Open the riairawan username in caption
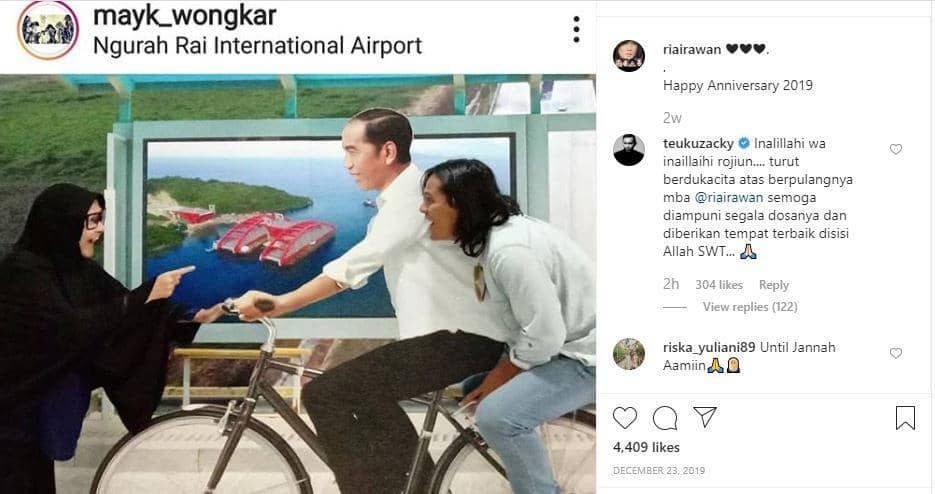Image resolution: width=935 pixels, height=494 pixels. coord(692,50)
